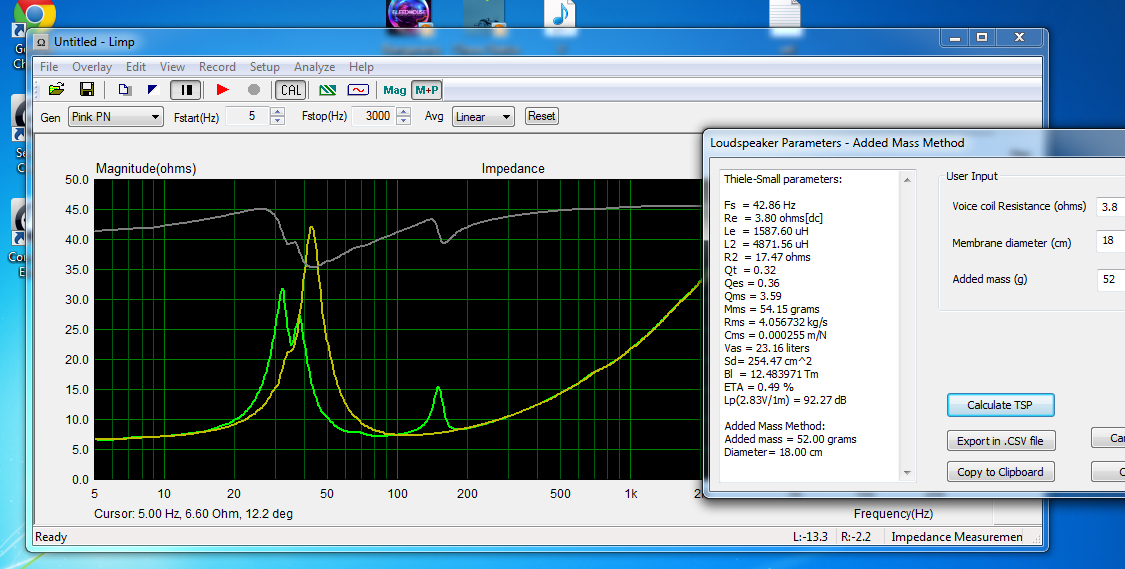The height and width of the screenshot is (569, 1125).
Task: Click the Export in .CSV file button
Action: click(1000, 441)
